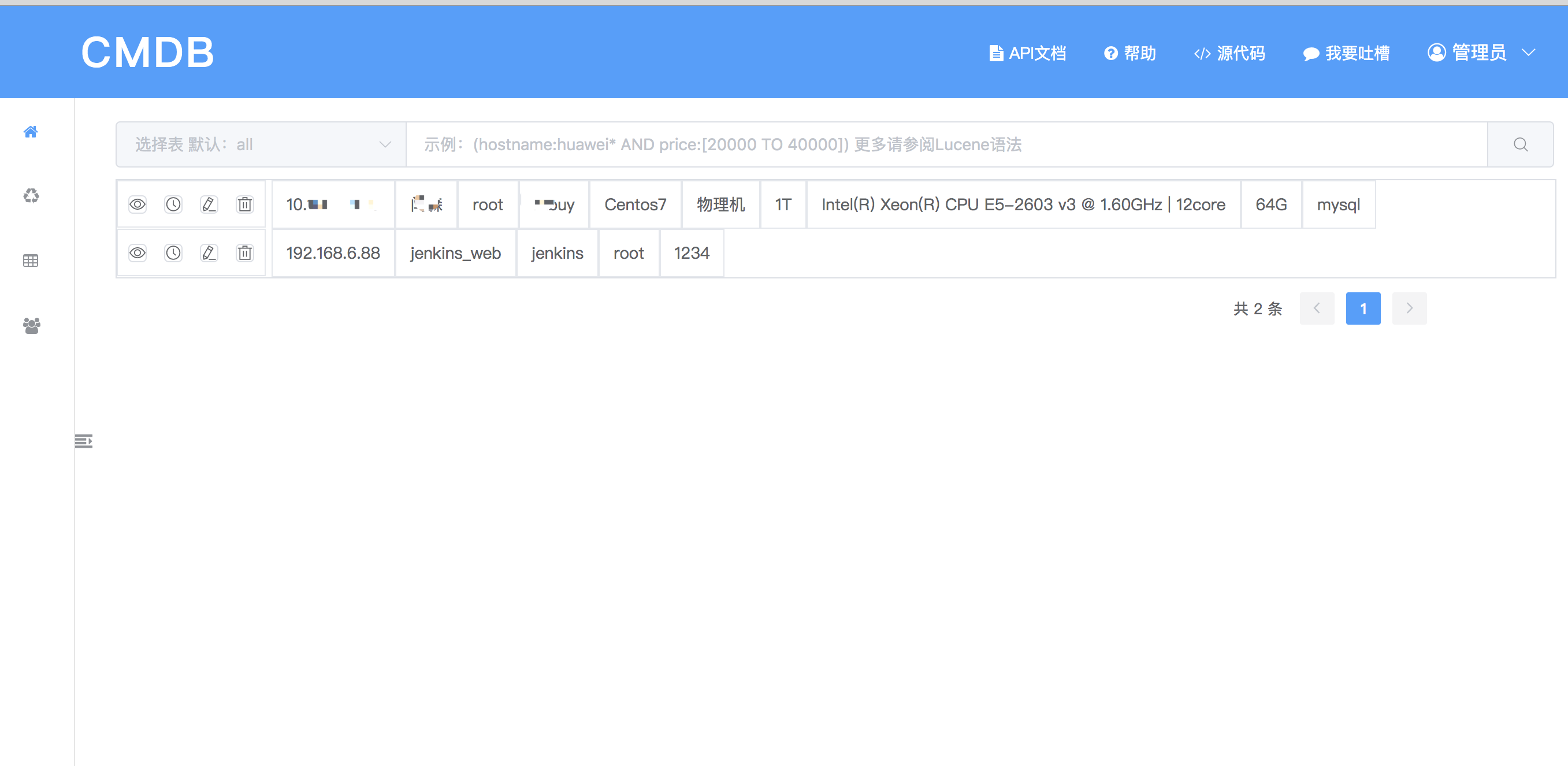Screen dimensions: 1568x766
Task: Select the home icon in the sidebar
Action: click(31, 132)
